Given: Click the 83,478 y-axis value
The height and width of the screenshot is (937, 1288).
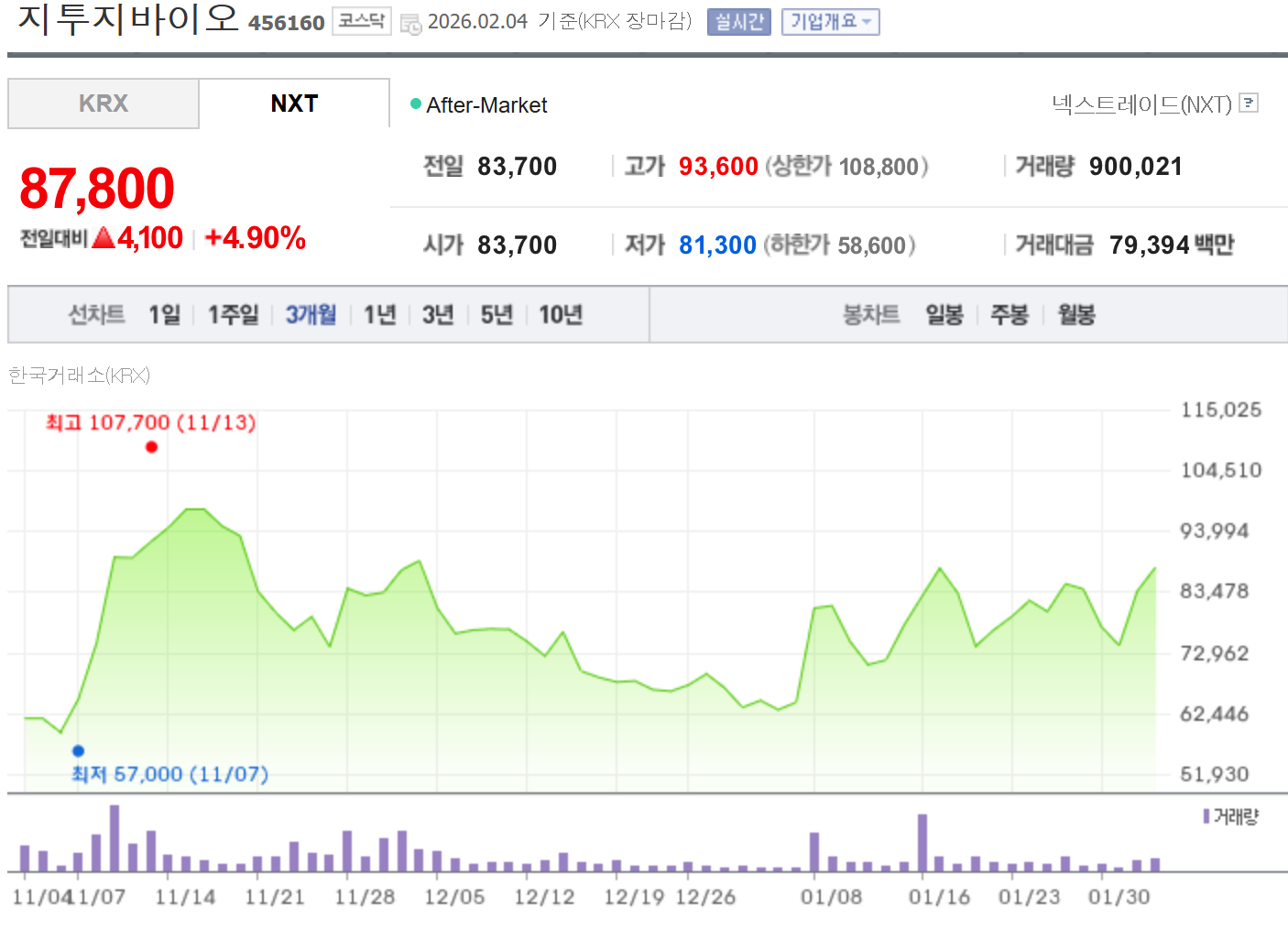Looking at the screenshot, I should coord(1215,591).
